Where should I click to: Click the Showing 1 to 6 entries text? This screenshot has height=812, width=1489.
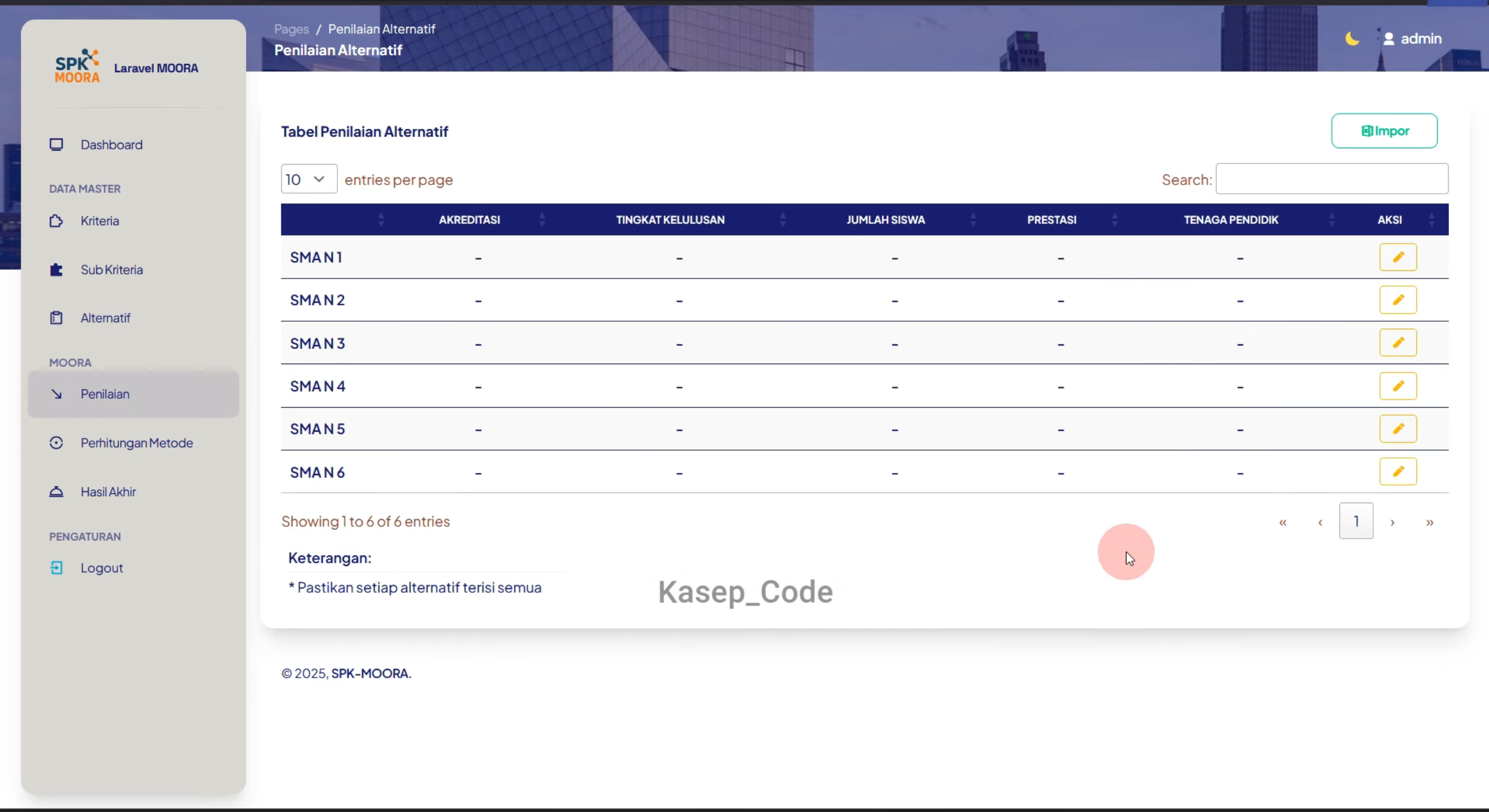coord(365,521)
